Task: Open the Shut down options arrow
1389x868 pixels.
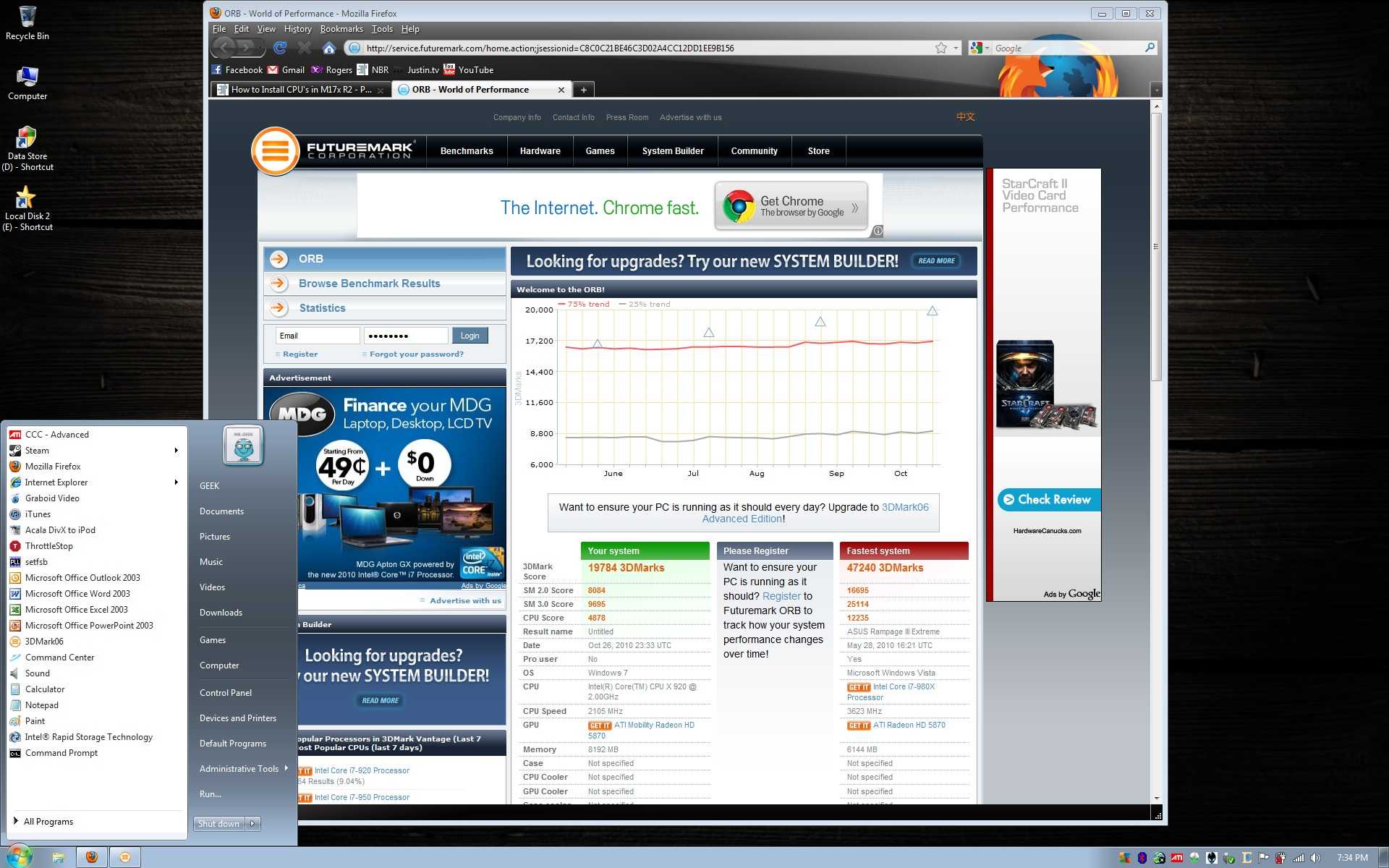Action: 252,824
